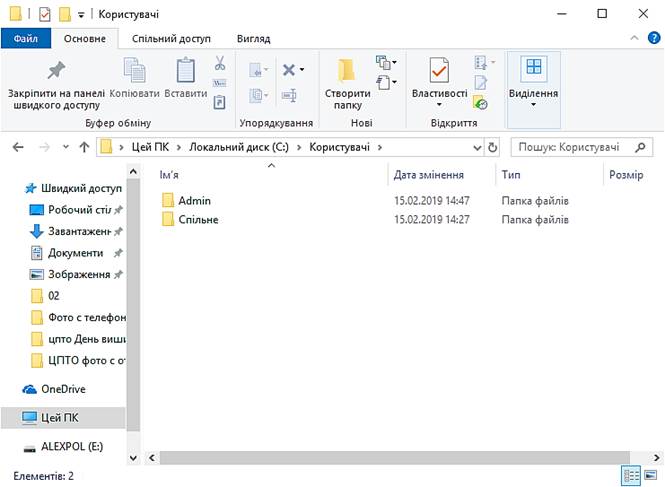Open Документи in navigation pane

(75, 253)
